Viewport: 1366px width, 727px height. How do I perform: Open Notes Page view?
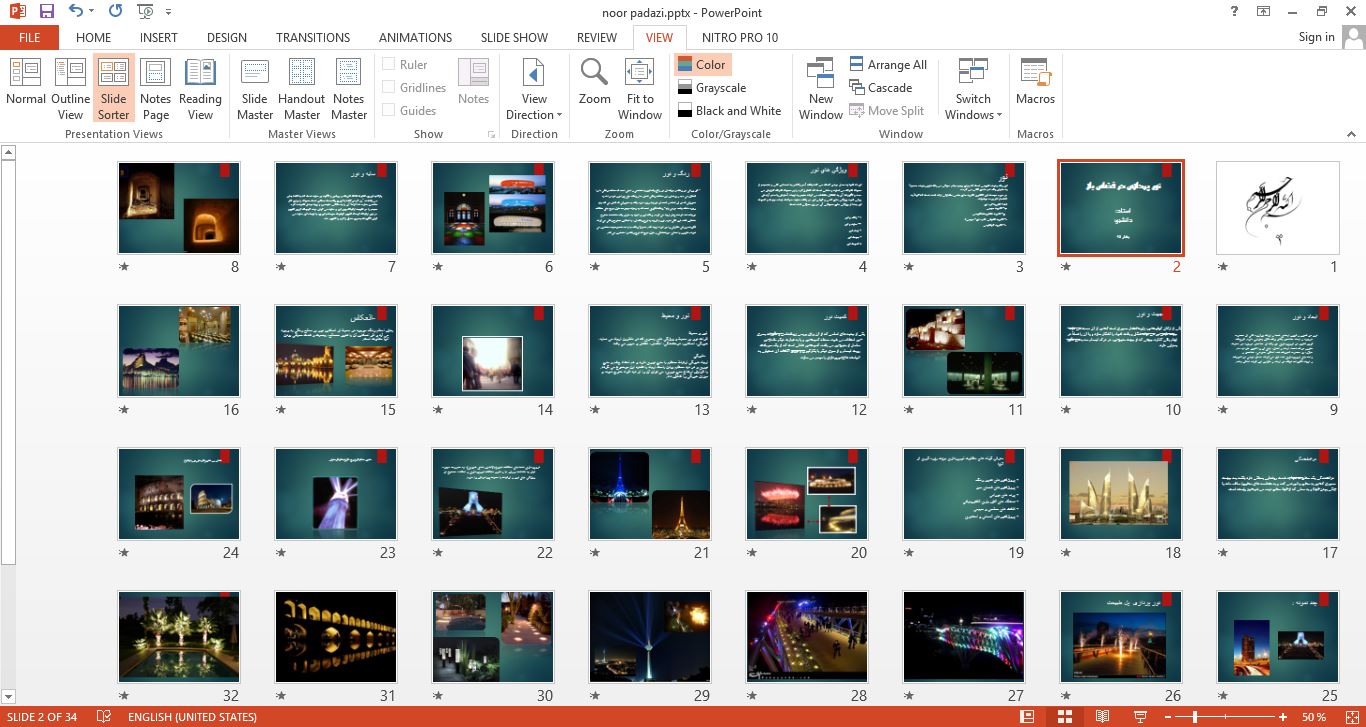pyautogui.click(x=156, y=89)
